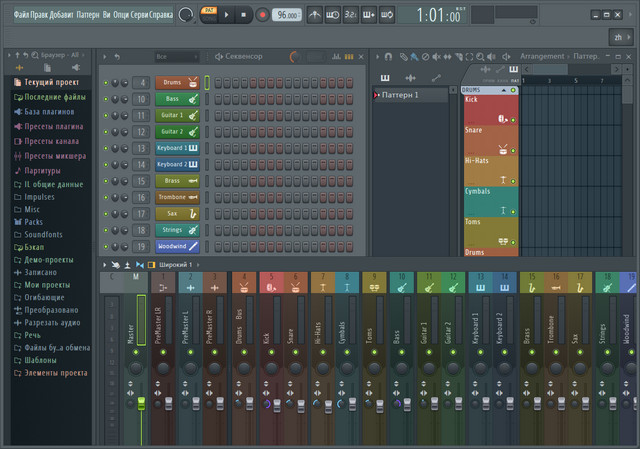Click the snare drum icon on Snare track
The width and height of the screenshot is (640, 449).
(x=505, y=151)
